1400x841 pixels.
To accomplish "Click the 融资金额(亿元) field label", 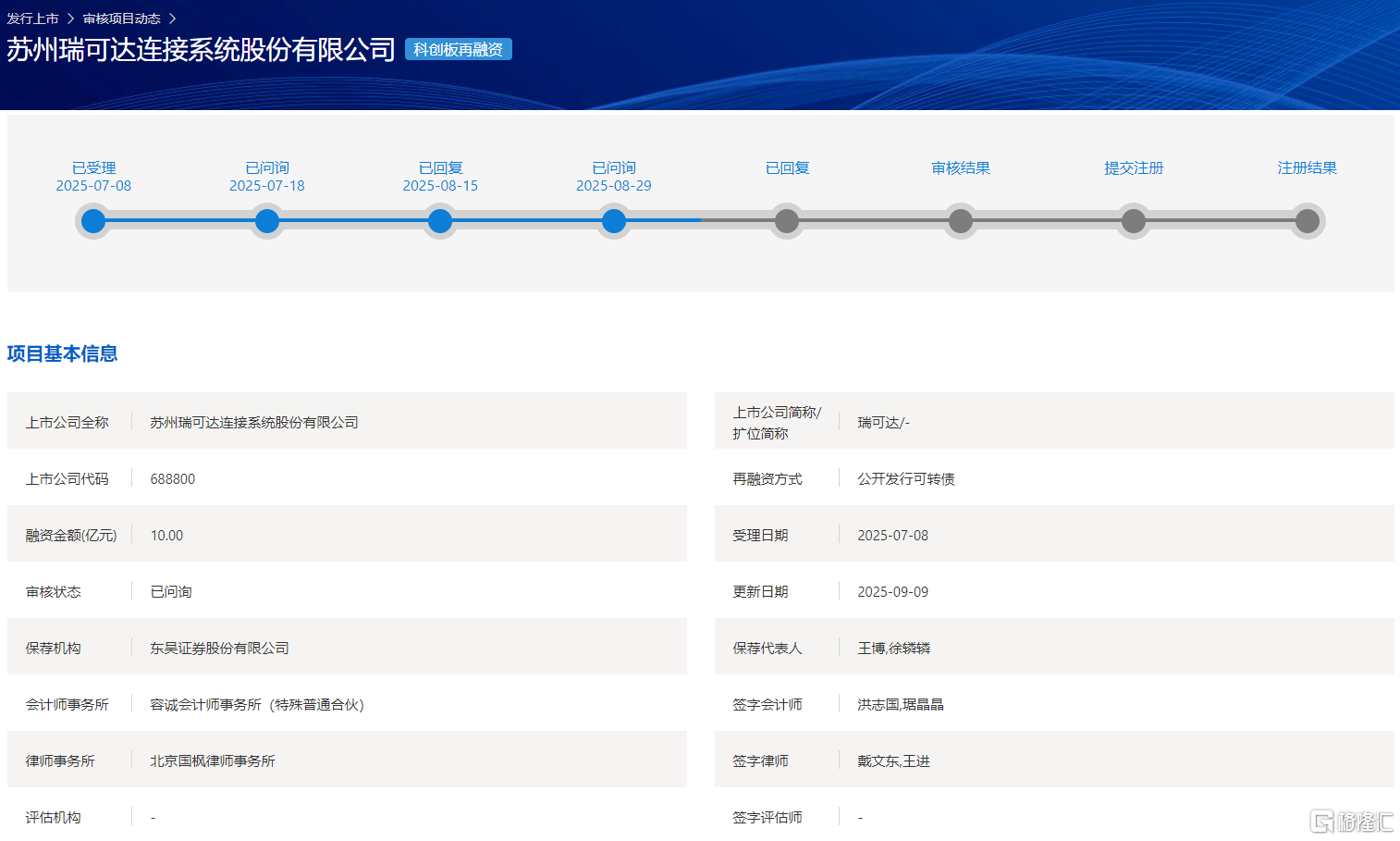I will tap(71, 535).
